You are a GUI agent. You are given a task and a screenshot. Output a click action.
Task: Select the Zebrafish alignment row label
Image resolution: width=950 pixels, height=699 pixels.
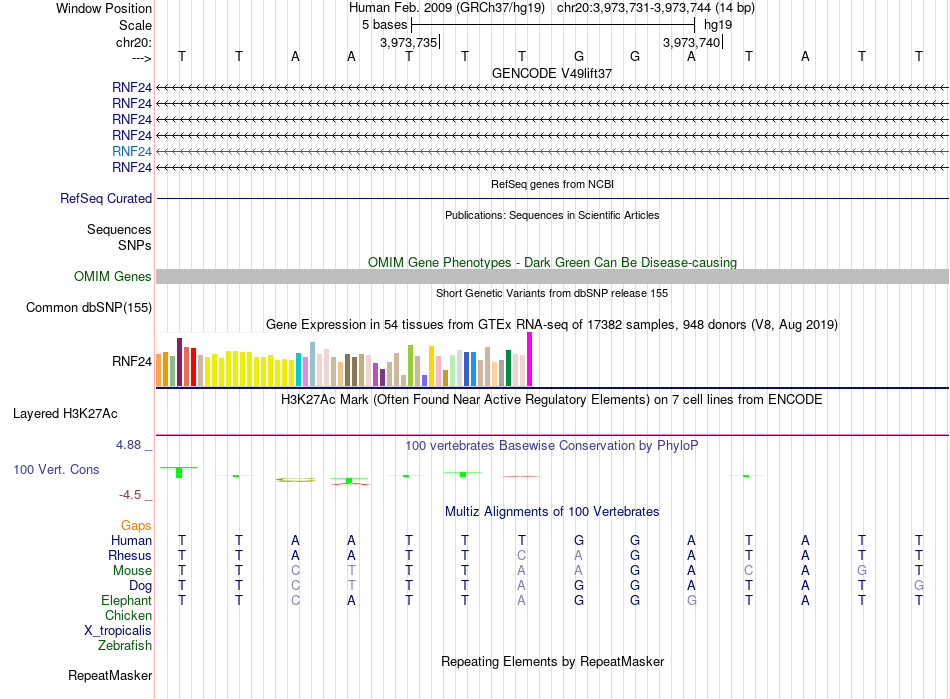[x=125, y=646]
